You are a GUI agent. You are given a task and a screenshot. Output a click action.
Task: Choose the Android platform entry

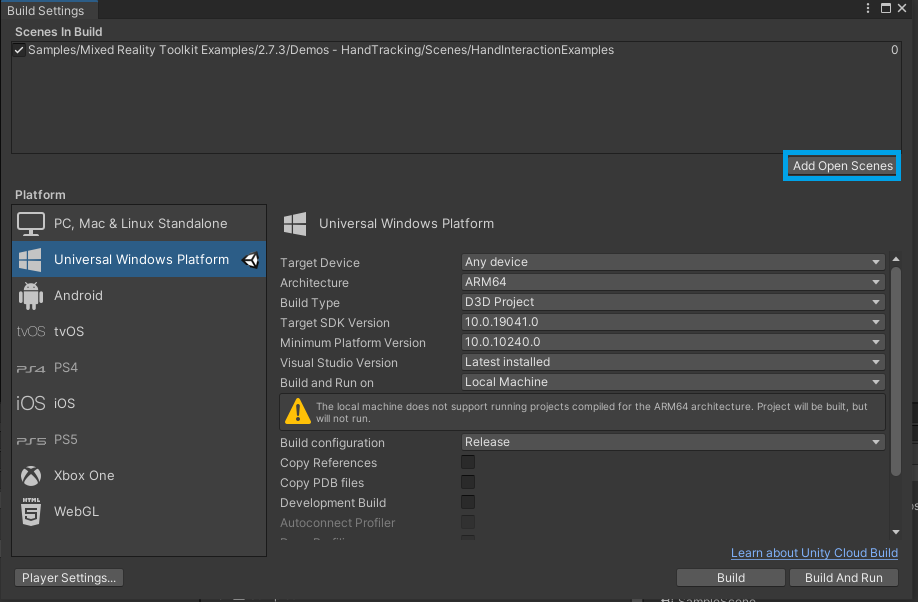point(139,296)
